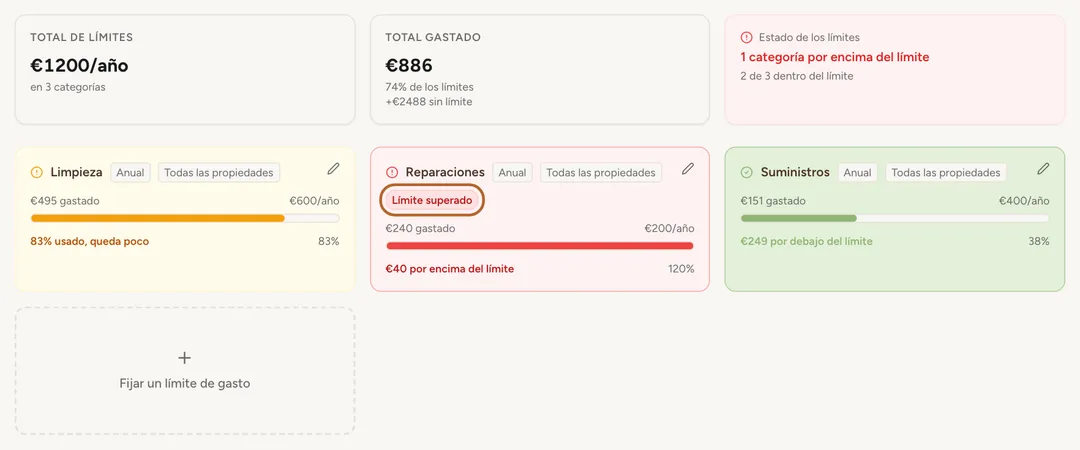Select the Anual tag on Limpieza card
The width and height of the screenshot is (1080, 450).
(x=130, y=172)
